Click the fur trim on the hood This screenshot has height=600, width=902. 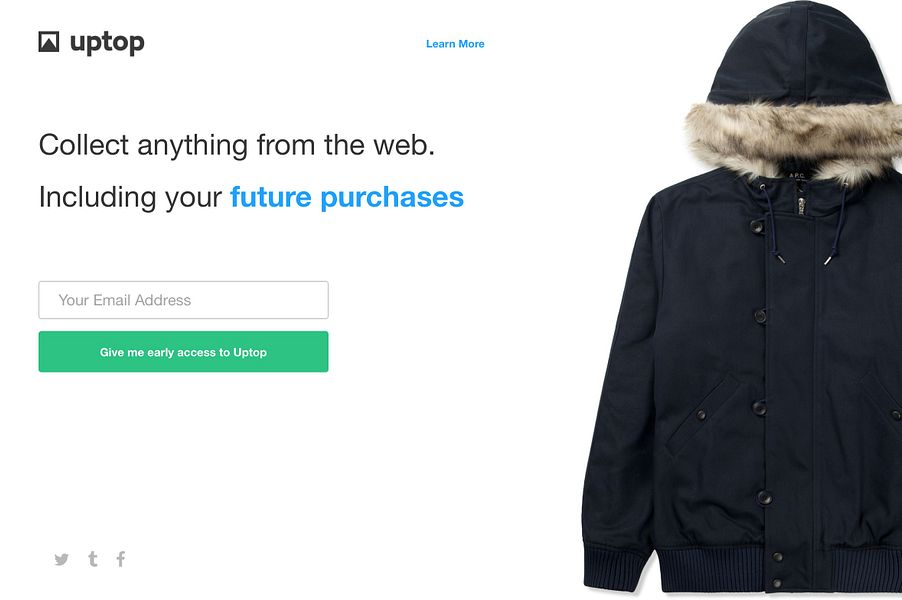coord(794,135)
